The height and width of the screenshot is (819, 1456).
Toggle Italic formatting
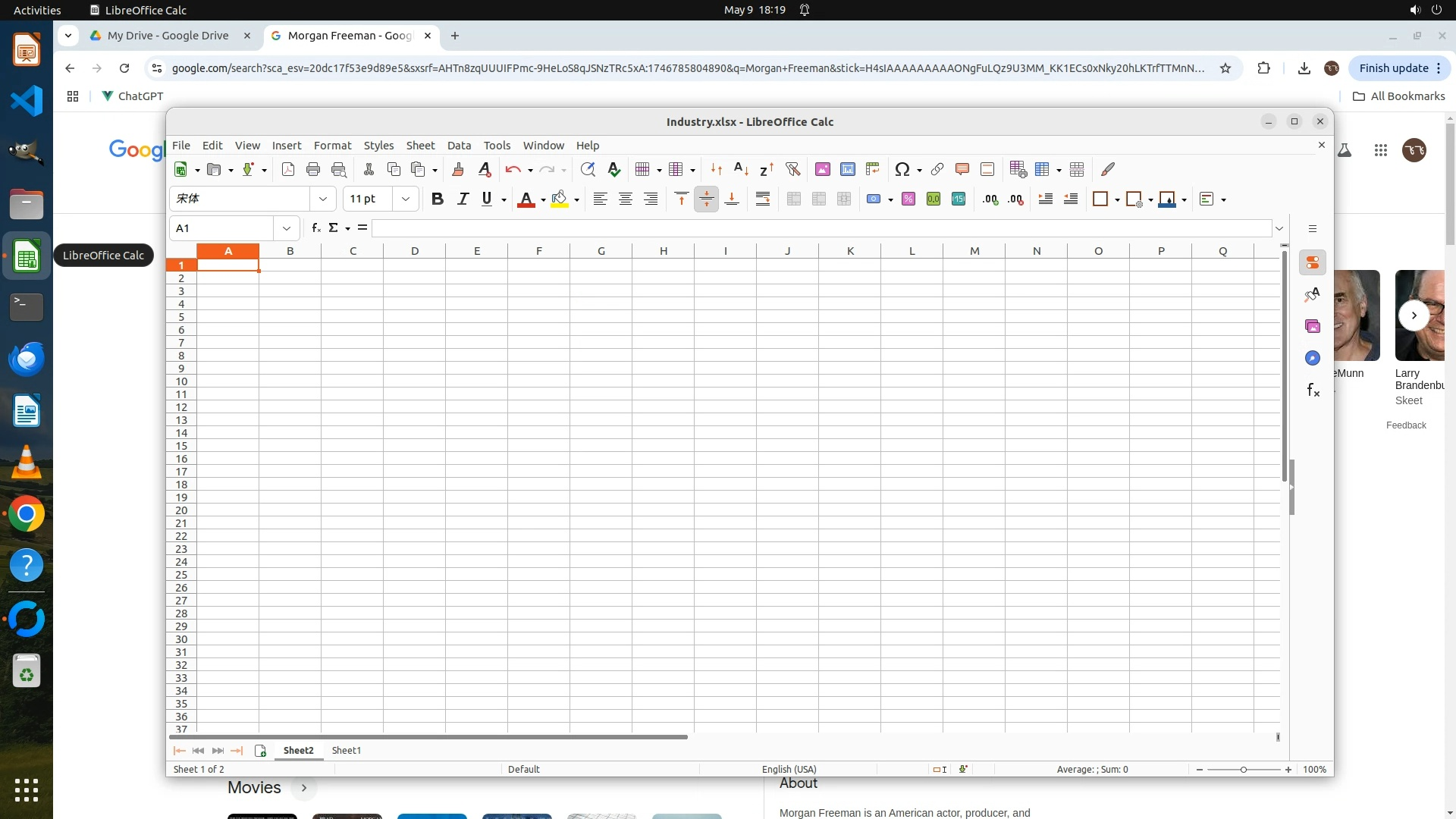click(x=463, y=199)
